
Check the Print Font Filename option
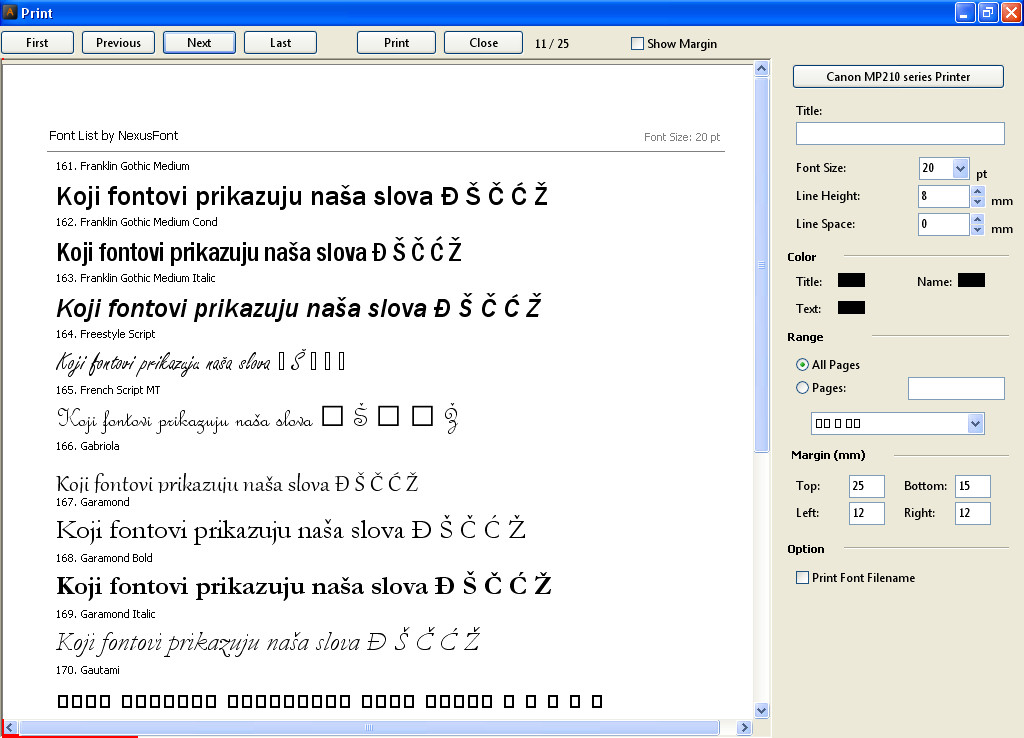point(802,578)
